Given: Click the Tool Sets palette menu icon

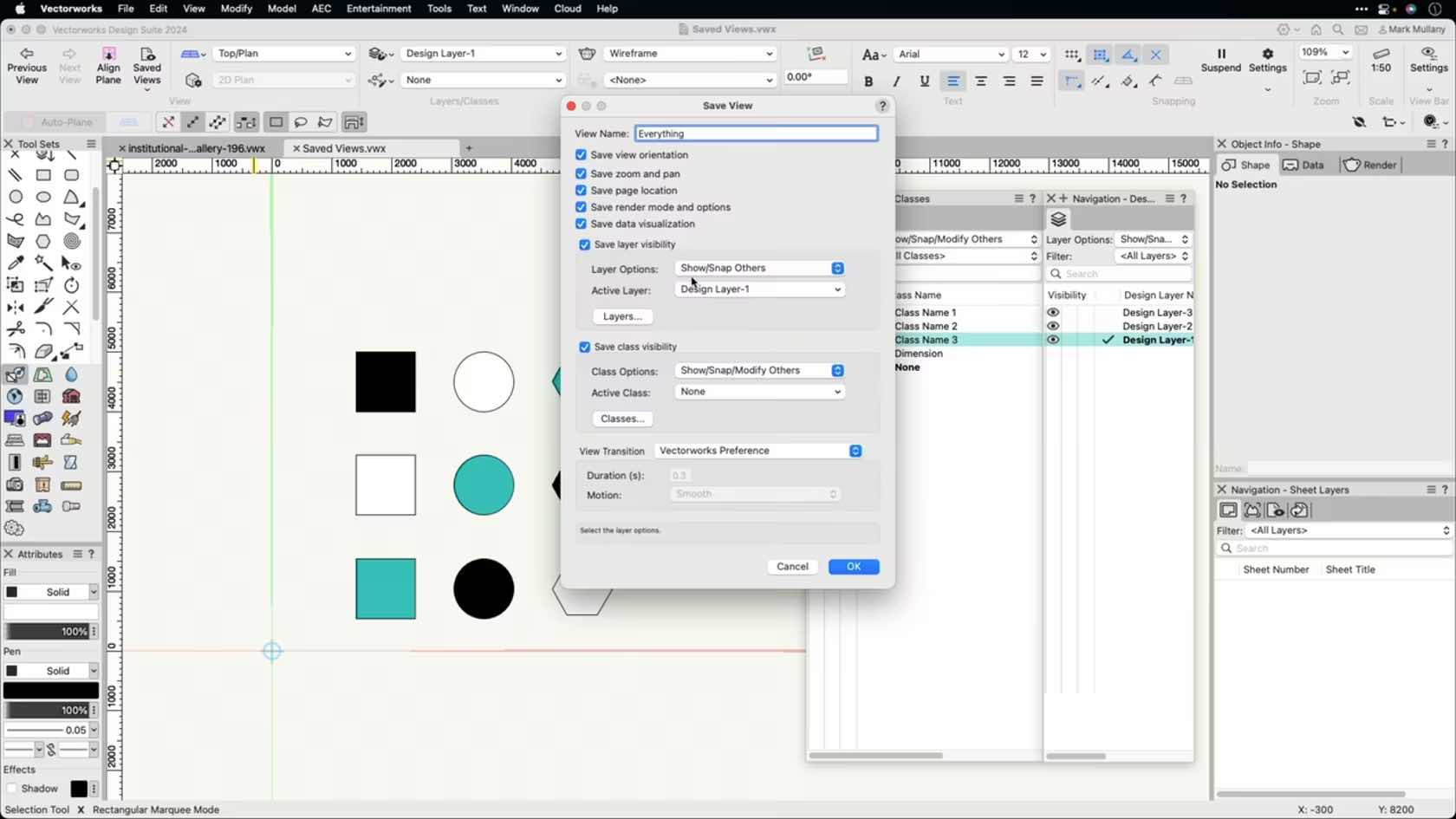Looking at the screenshot, I should click(91, 144).
